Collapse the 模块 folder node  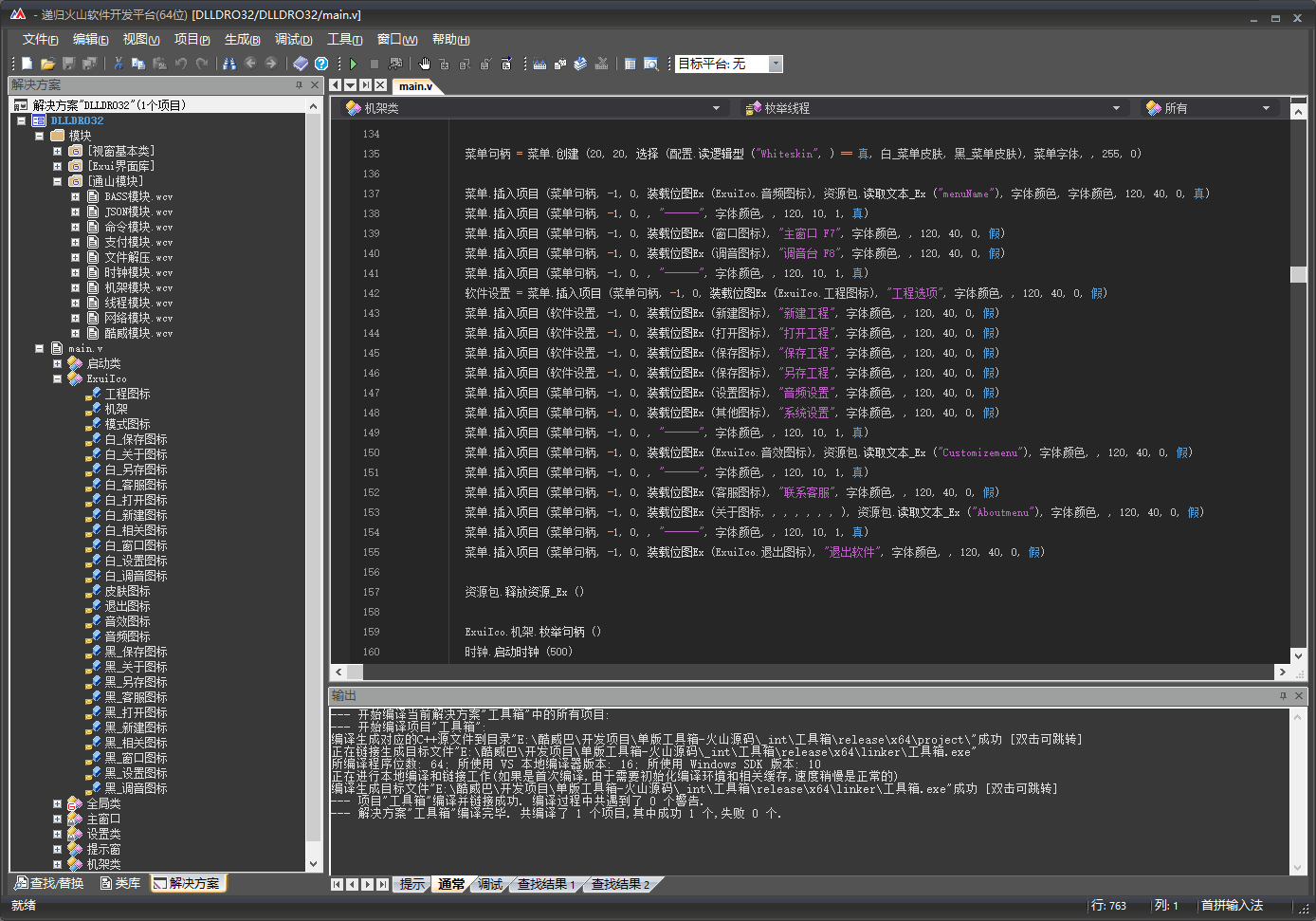(40, 136)
